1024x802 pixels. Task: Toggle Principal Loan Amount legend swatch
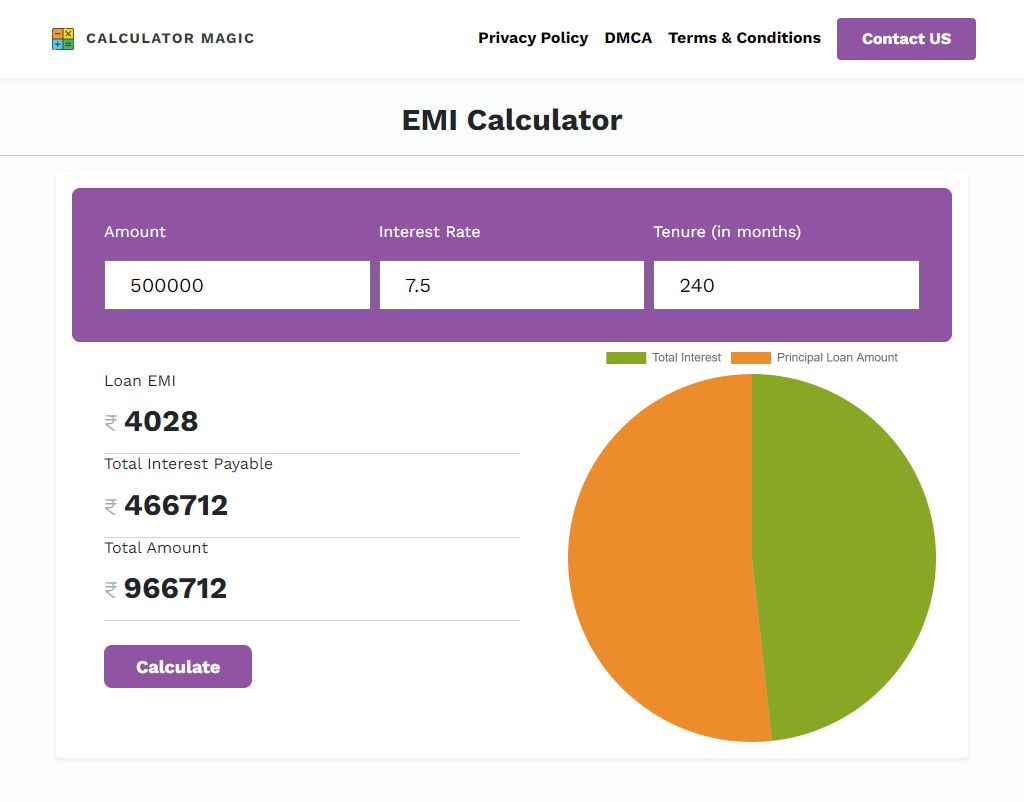point(751,358)
